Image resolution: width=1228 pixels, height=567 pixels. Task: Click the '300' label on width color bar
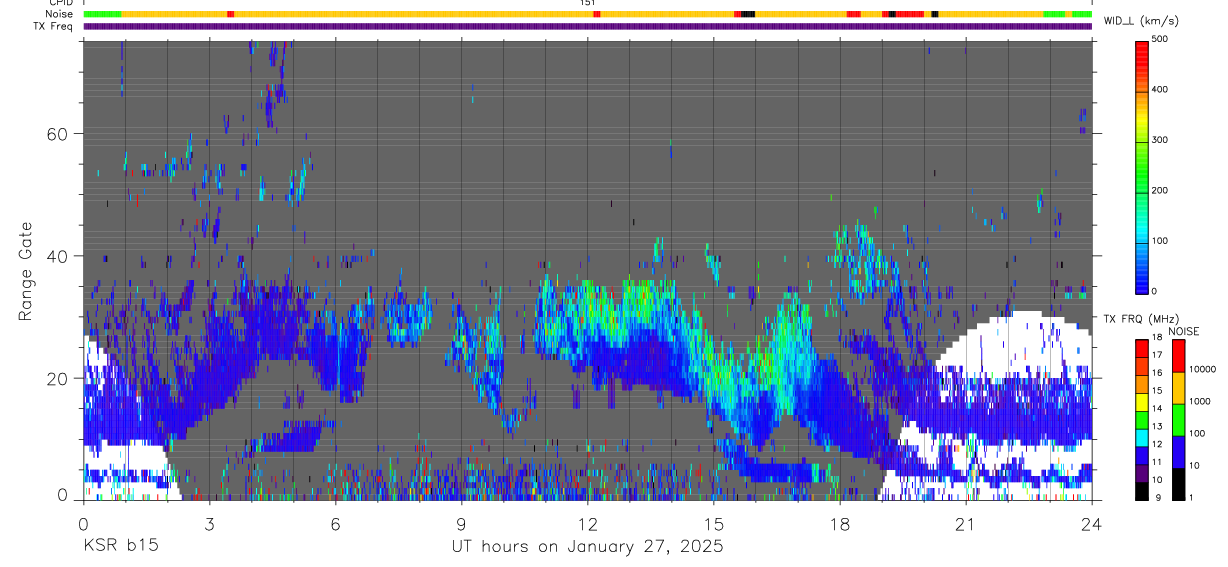tap(1160, 140)
